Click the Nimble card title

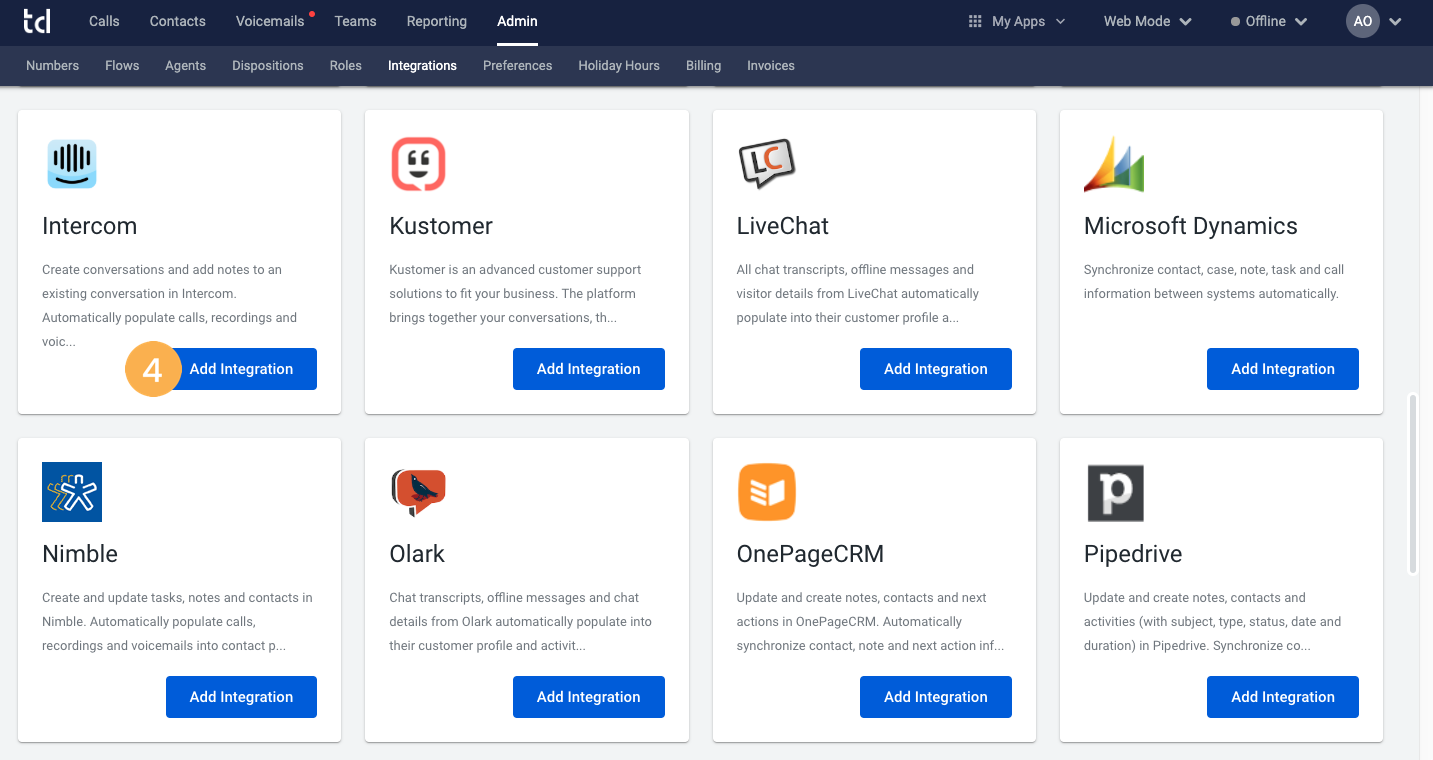pos(80,554)
